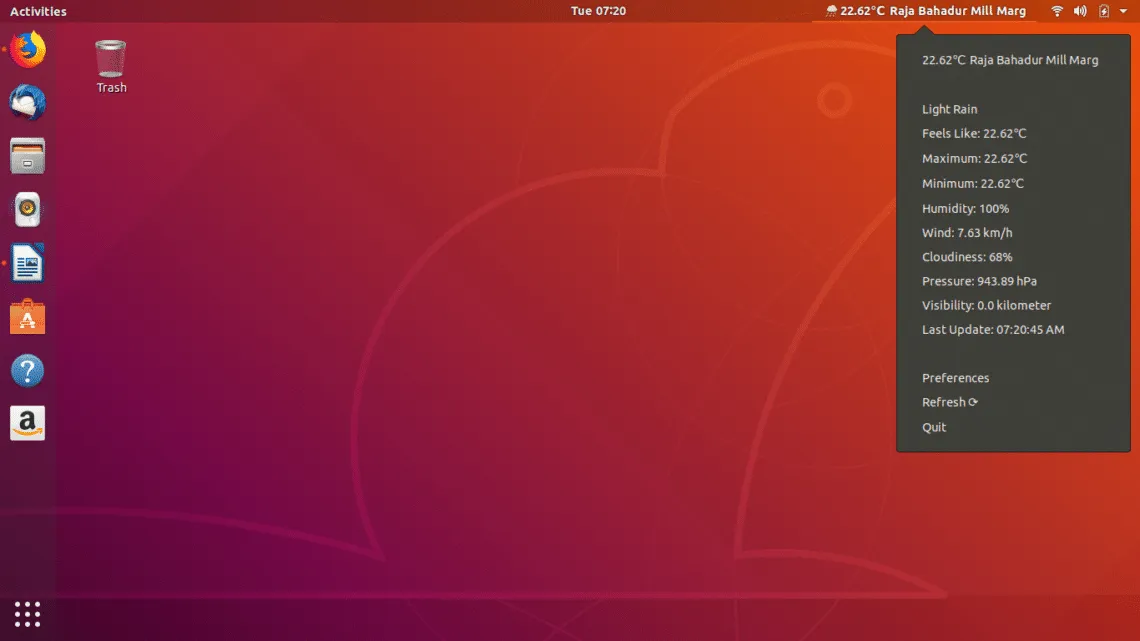Launch Thunderbird mail client
Image resolution: width=1140 pixels, height=641 pixels.
pos(28,103)
